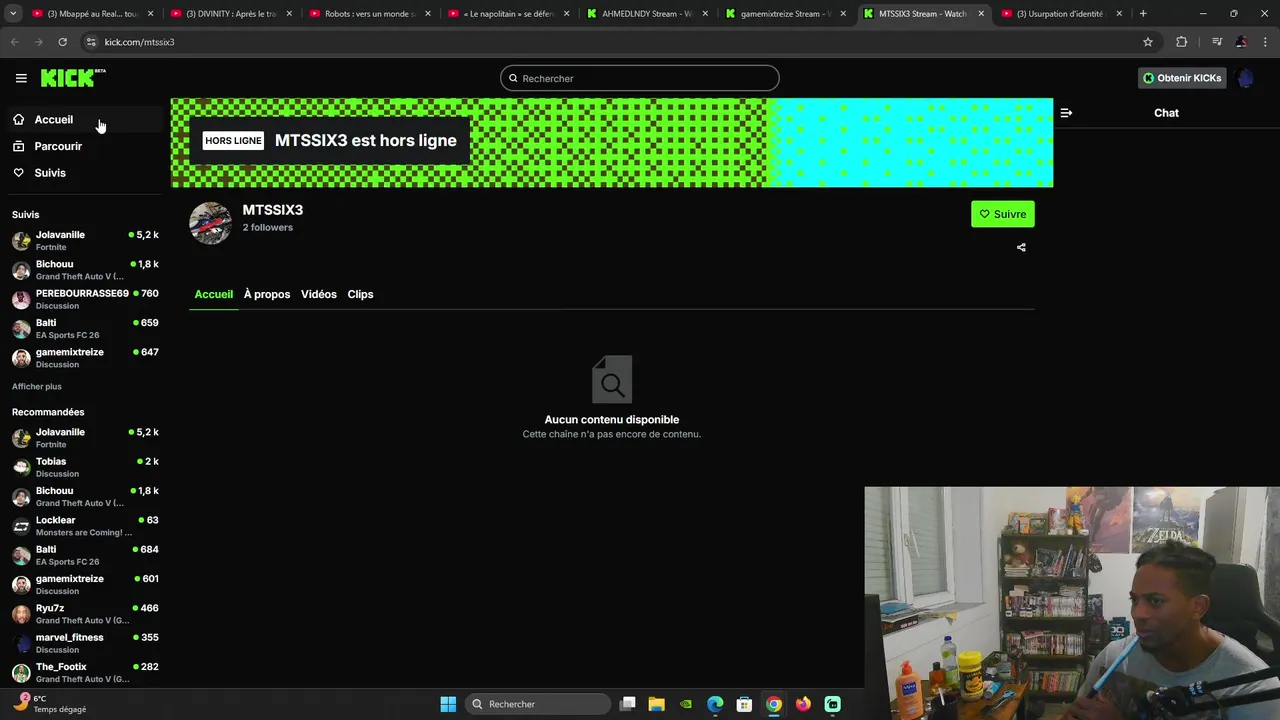Click Afficher plus under Suivis

point(37,386)
